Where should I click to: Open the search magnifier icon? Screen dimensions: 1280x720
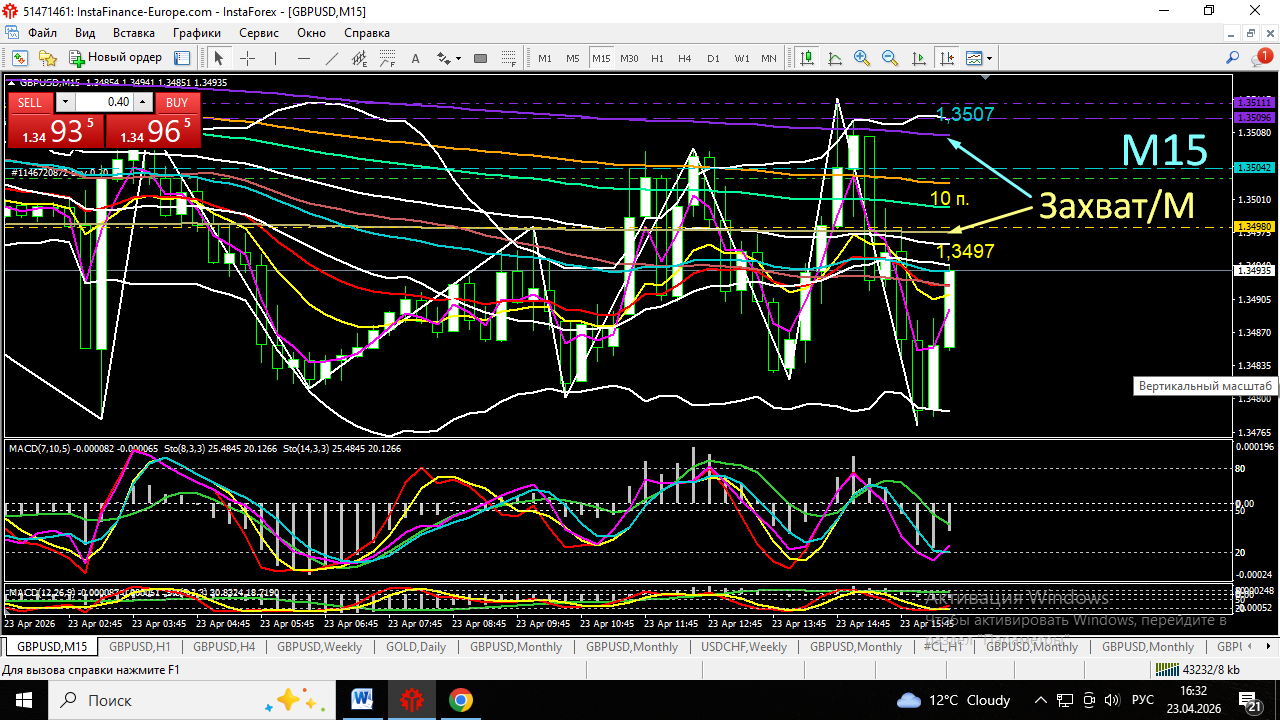[1233, 58]
